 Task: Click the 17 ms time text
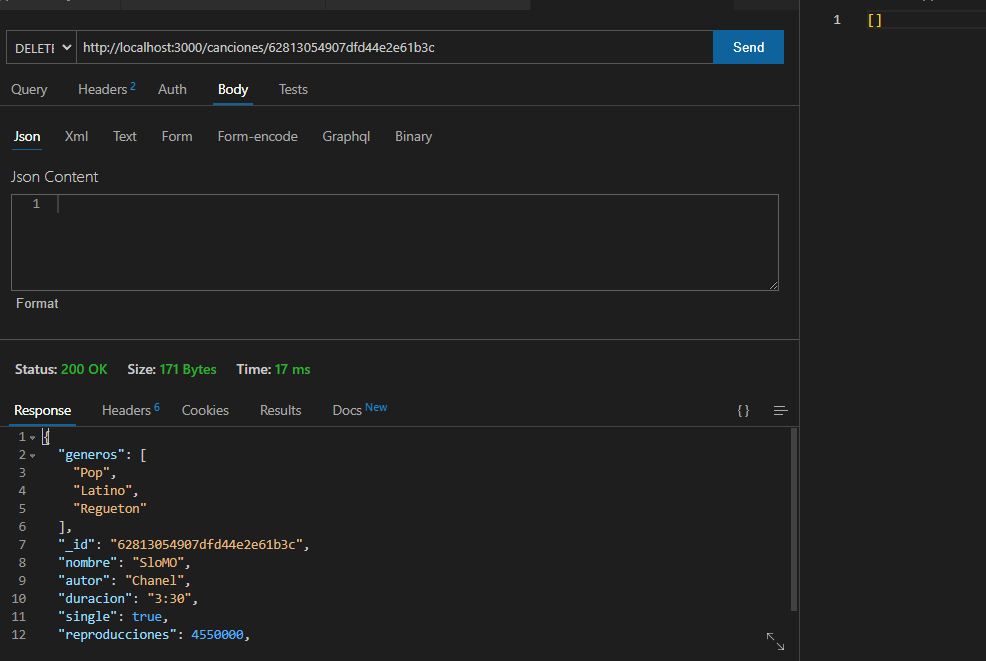point(292,369)
